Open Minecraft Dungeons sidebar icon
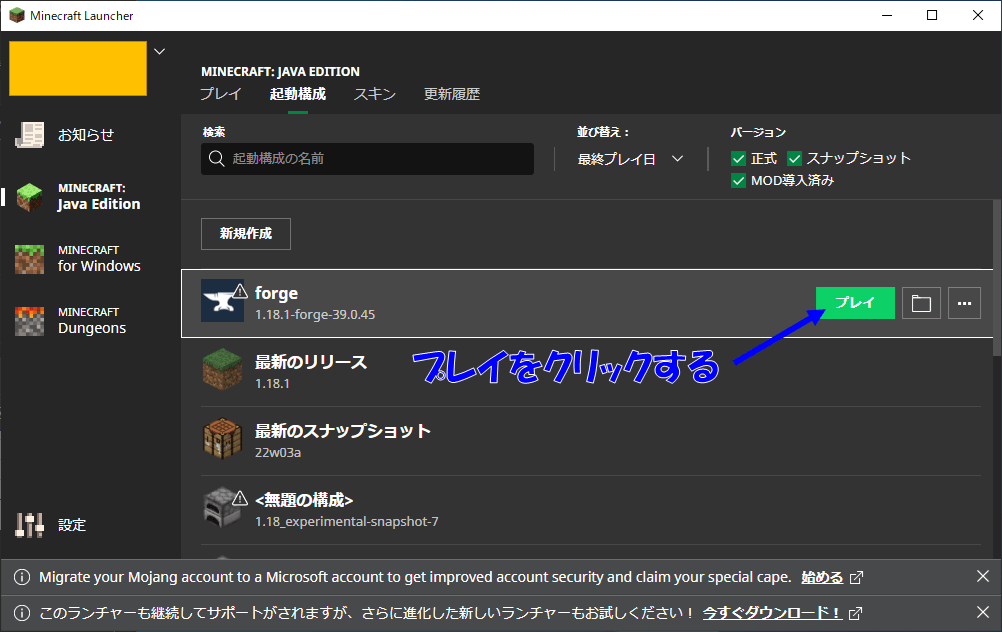 (x=29, y=321)
